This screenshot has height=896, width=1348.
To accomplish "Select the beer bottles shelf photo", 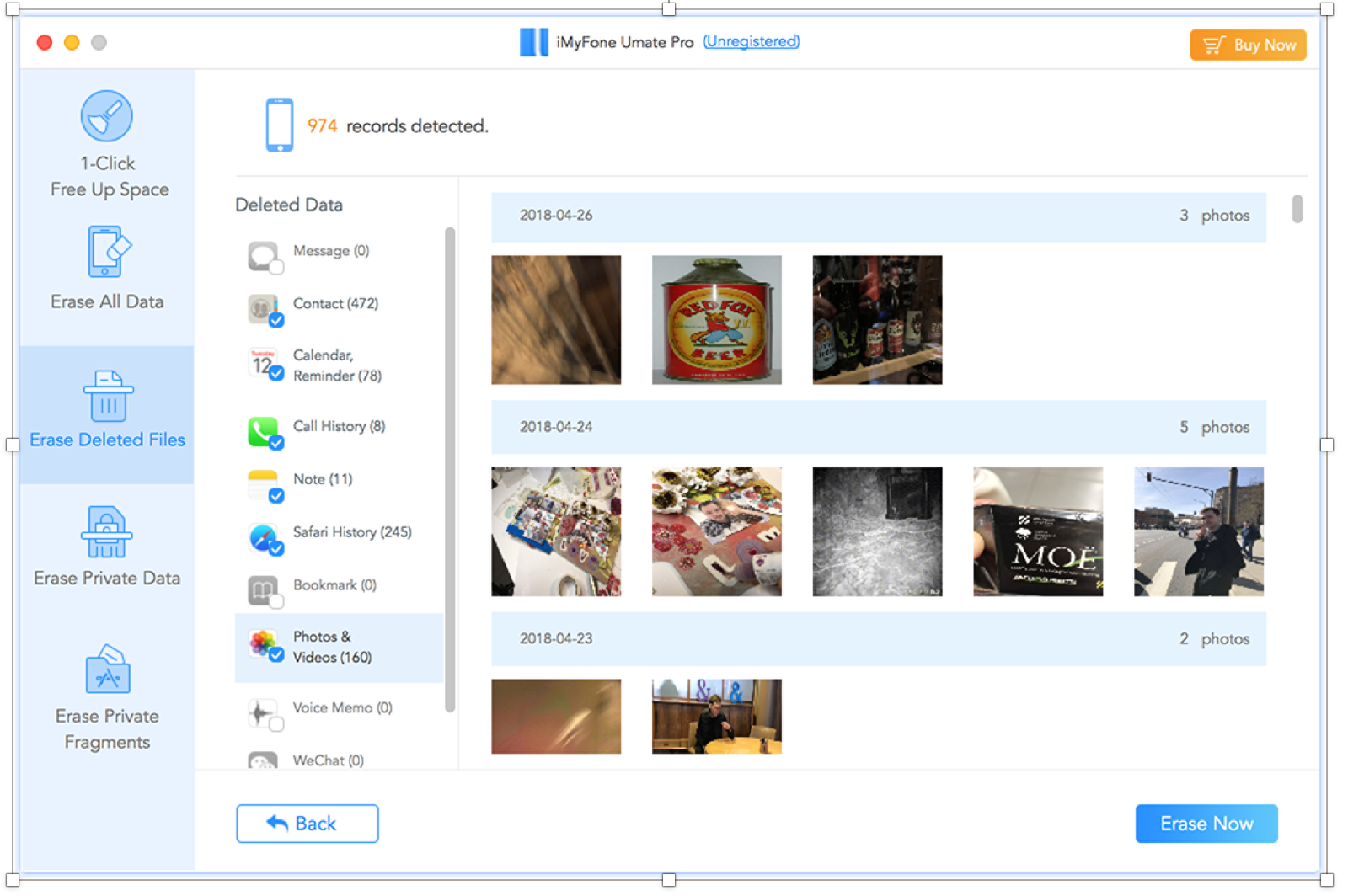I will 877,320.
